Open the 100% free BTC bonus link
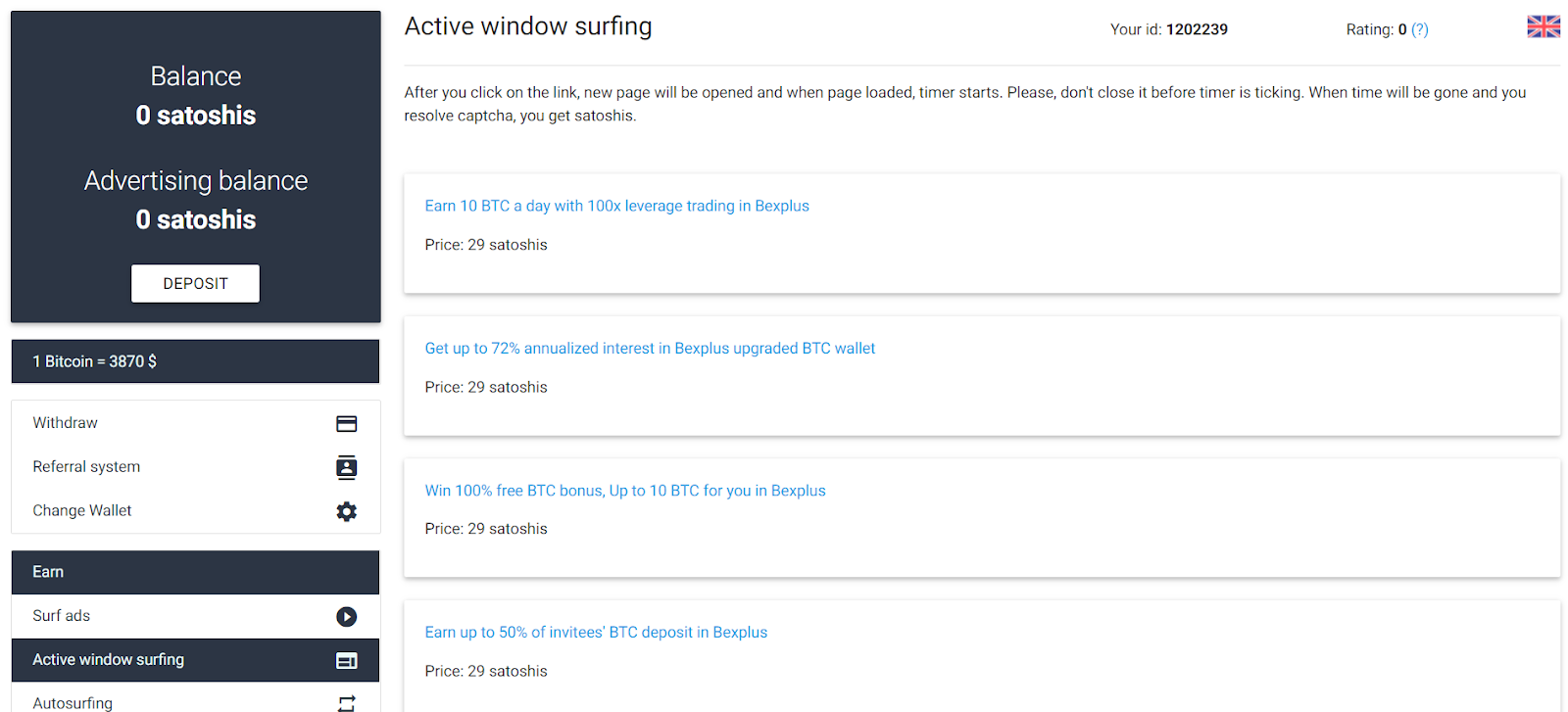 pos(624,491)
